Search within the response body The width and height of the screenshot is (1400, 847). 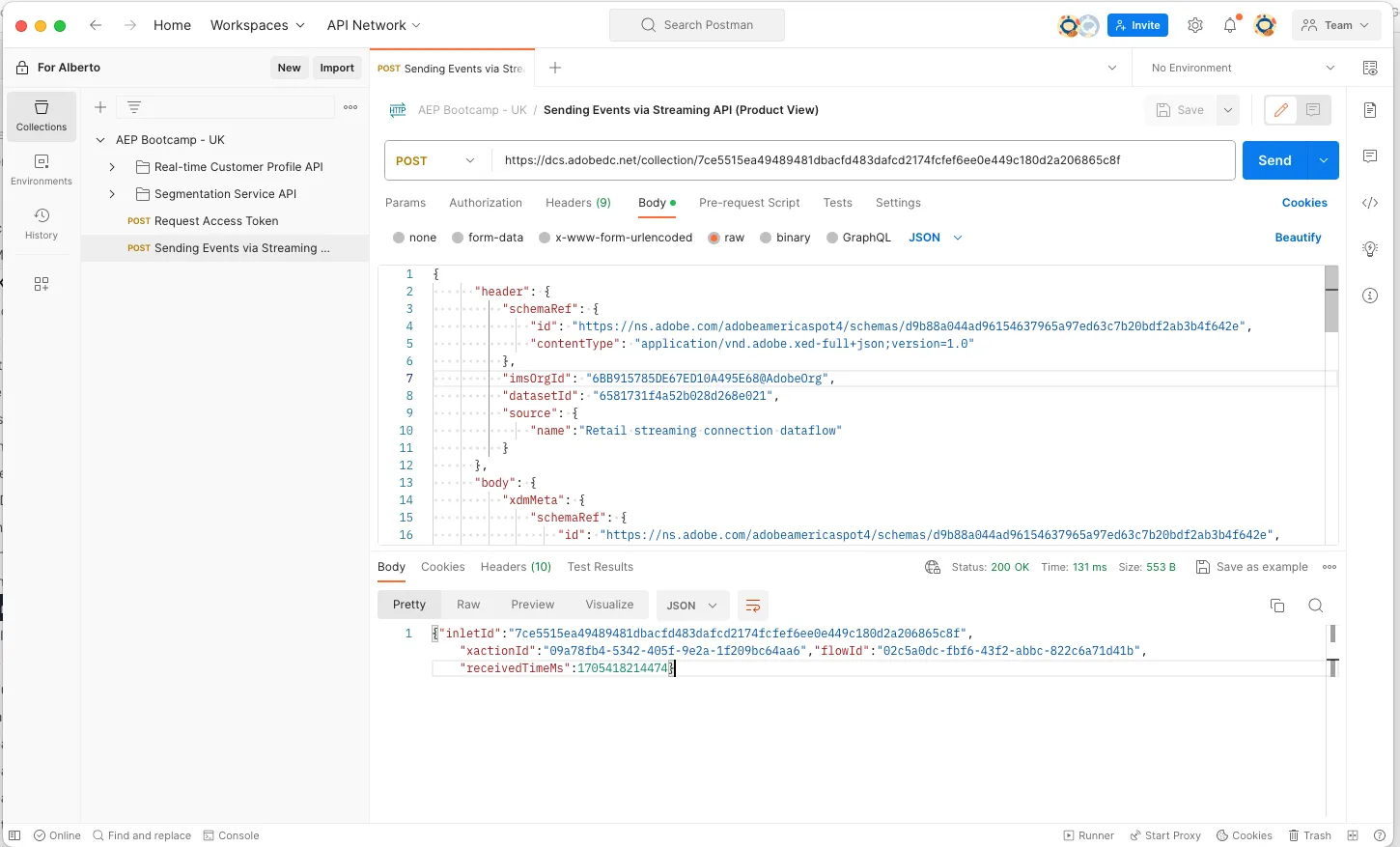pyautogui.click(x=1315, y=606)
